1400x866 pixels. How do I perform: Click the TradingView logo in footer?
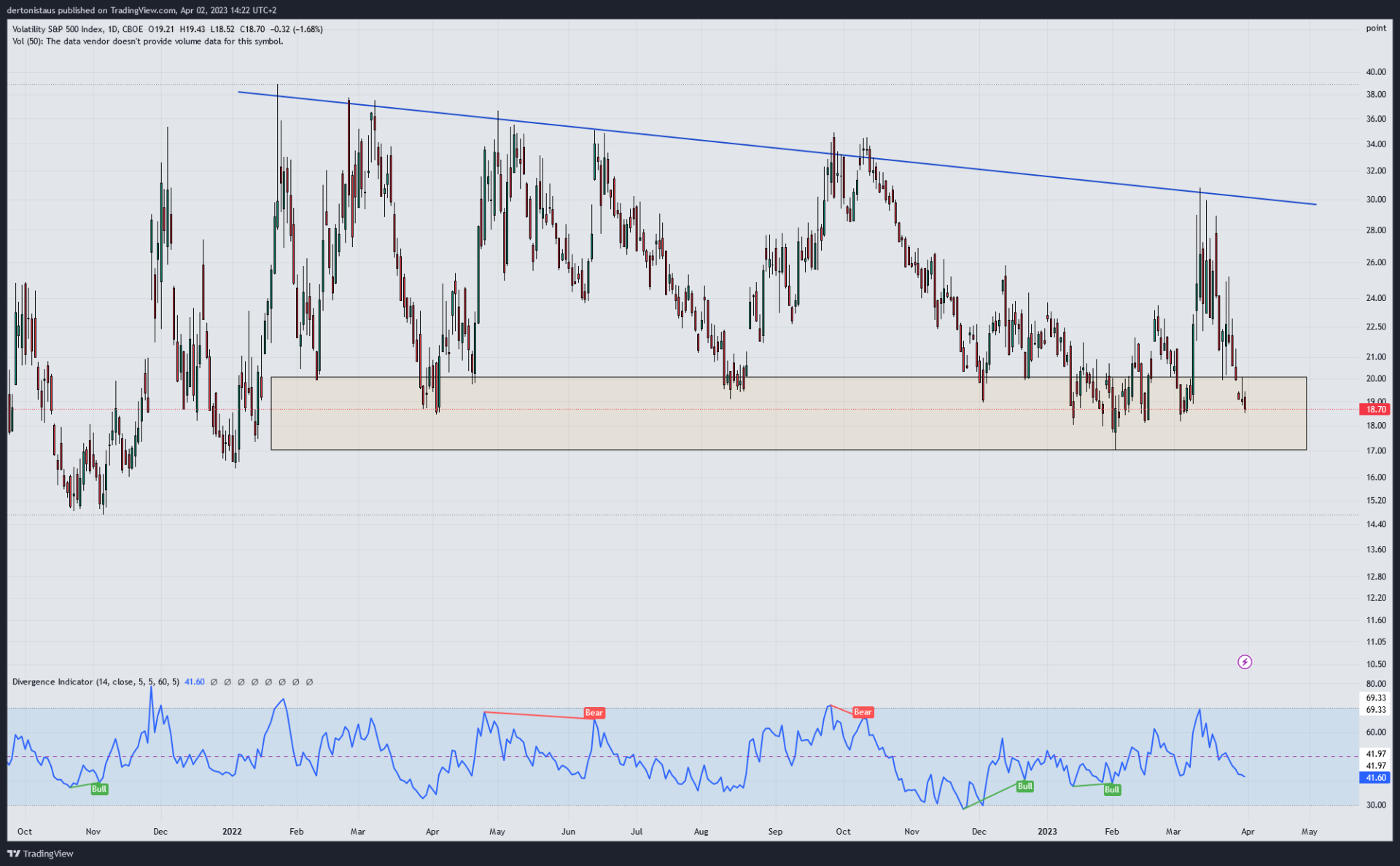pyautogui.click(x=41, y=854)
